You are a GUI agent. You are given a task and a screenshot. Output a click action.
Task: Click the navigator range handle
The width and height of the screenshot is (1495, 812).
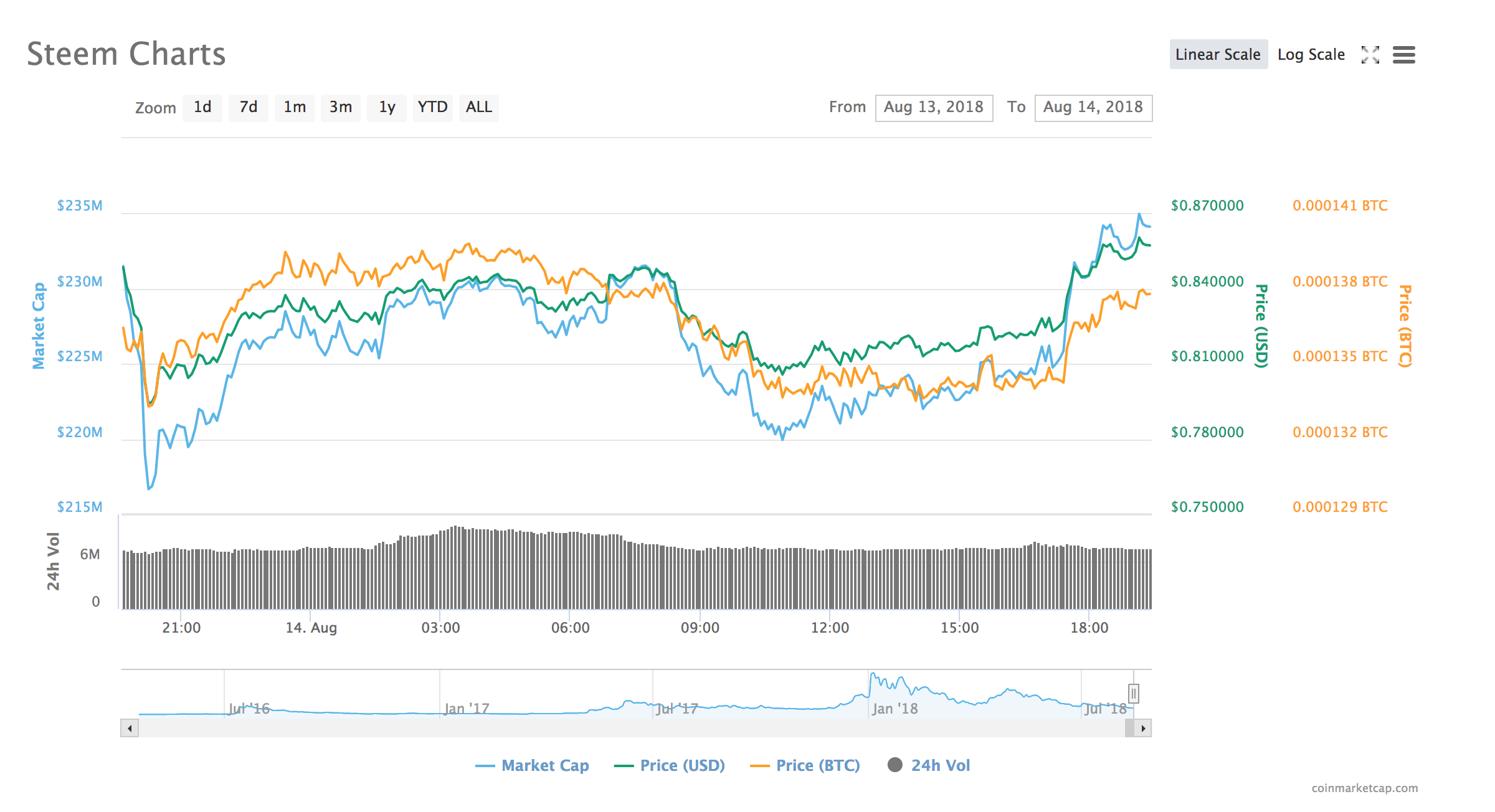click(1134, 693)
